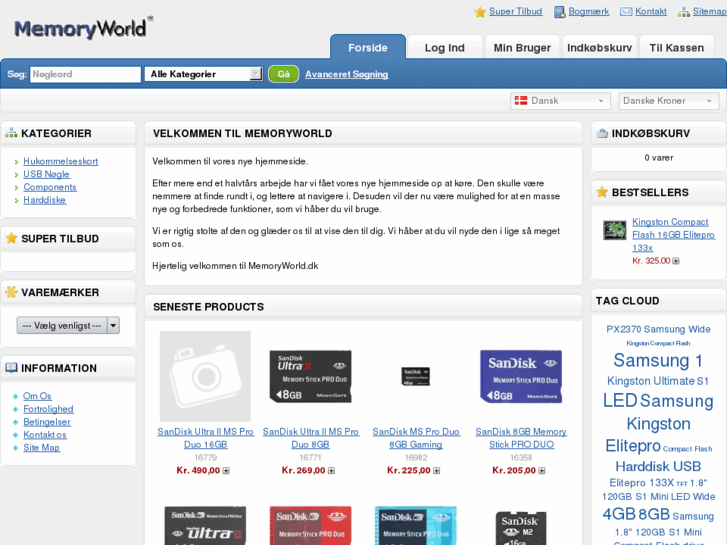Click plus icon next to Kr. 225,00

[436, 471]
